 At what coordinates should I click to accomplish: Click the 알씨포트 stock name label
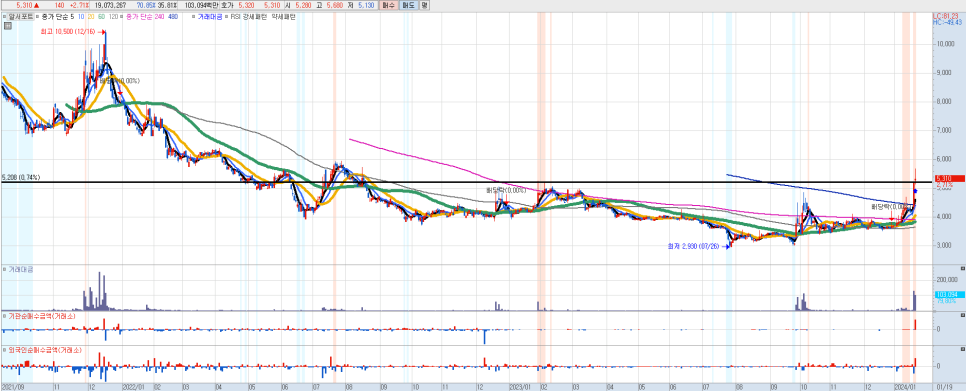coord(20,17)
